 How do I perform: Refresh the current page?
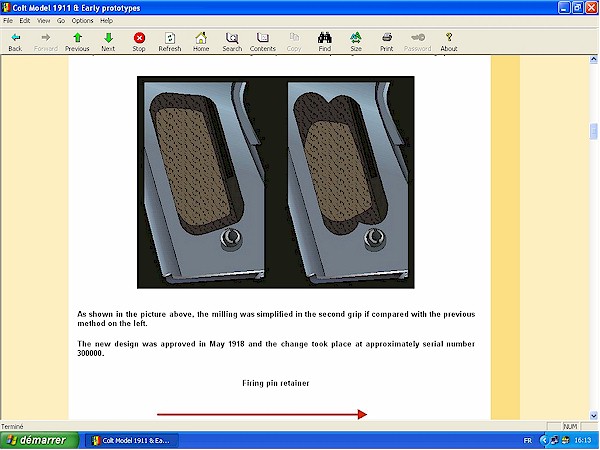point(170,42)
